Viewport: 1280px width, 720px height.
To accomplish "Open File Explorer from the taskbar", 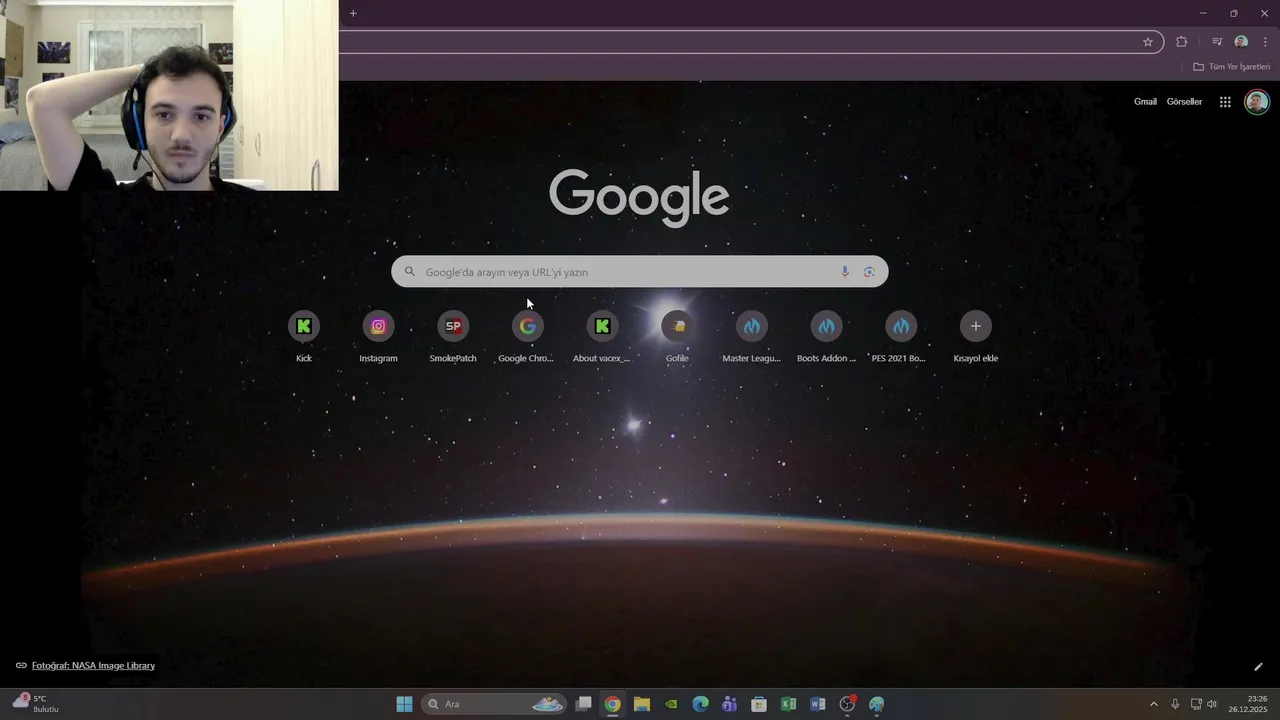I will 642,704.
